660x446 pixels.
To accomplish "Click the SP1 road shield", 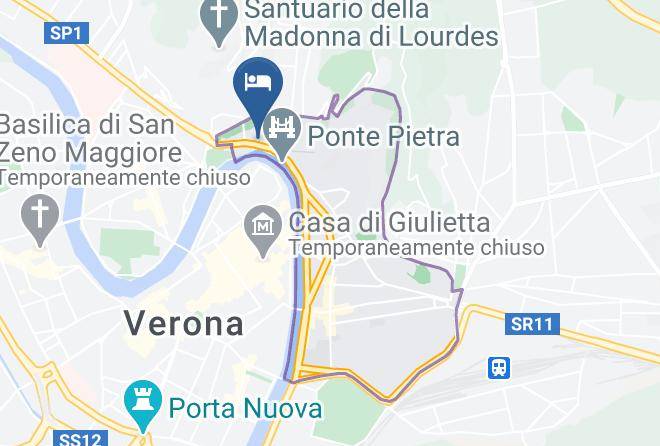I will [66, 33].
